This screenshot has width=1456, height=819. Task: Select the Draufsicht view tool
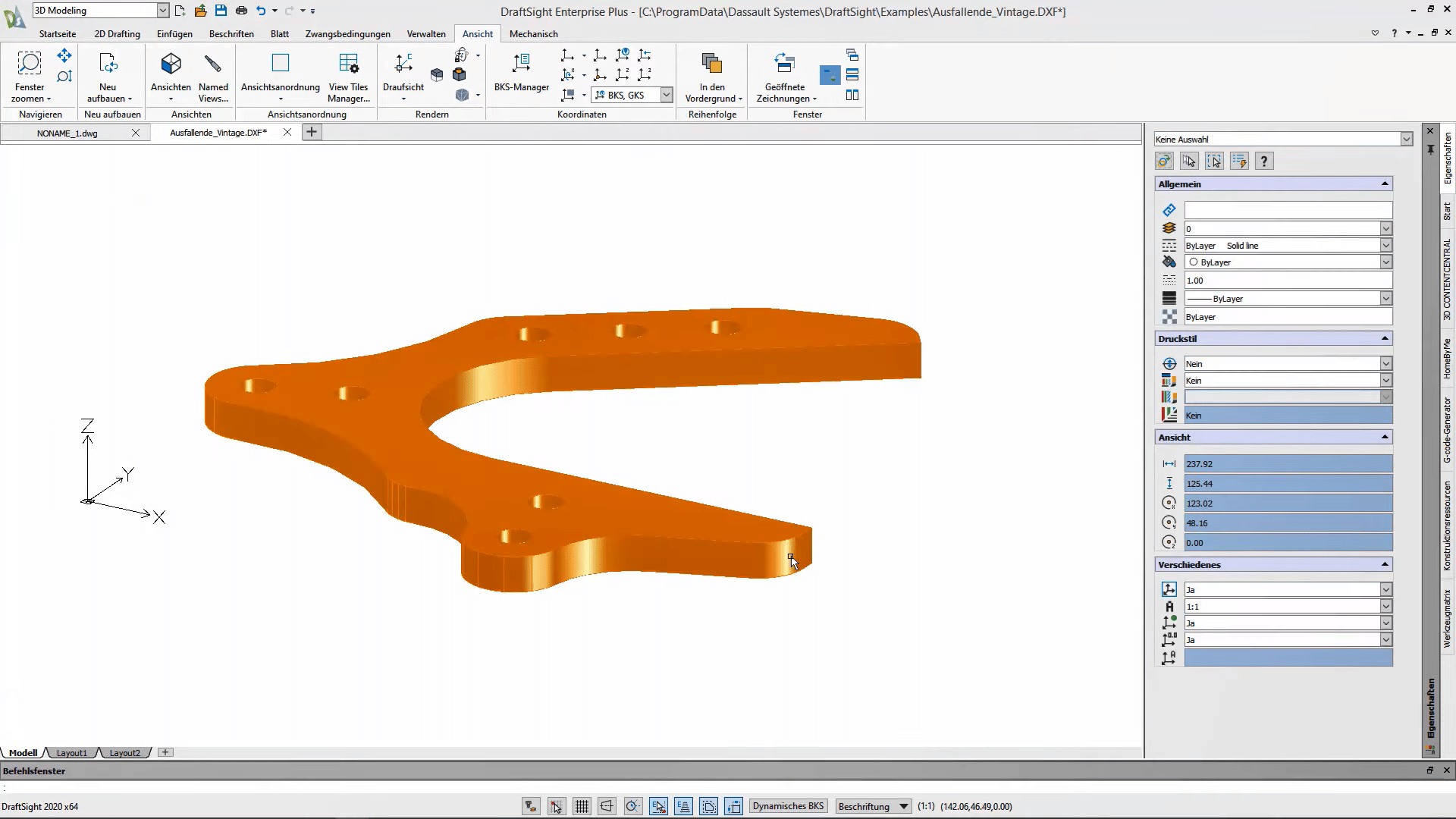pyautogui.click(x=403, y=72)
